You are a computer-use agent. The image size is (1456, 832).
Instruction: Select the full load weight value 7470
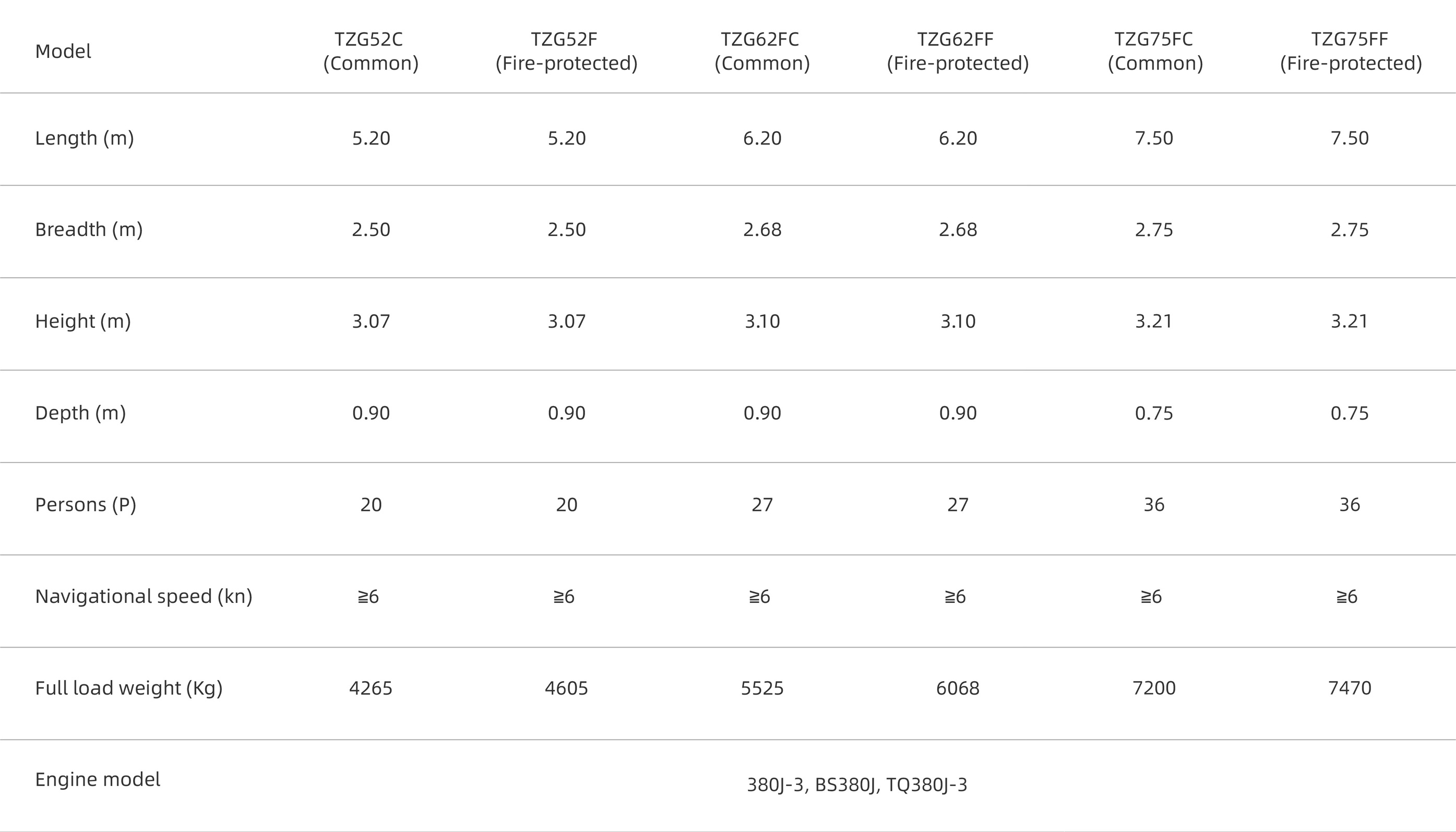[x=1350, y=688]
